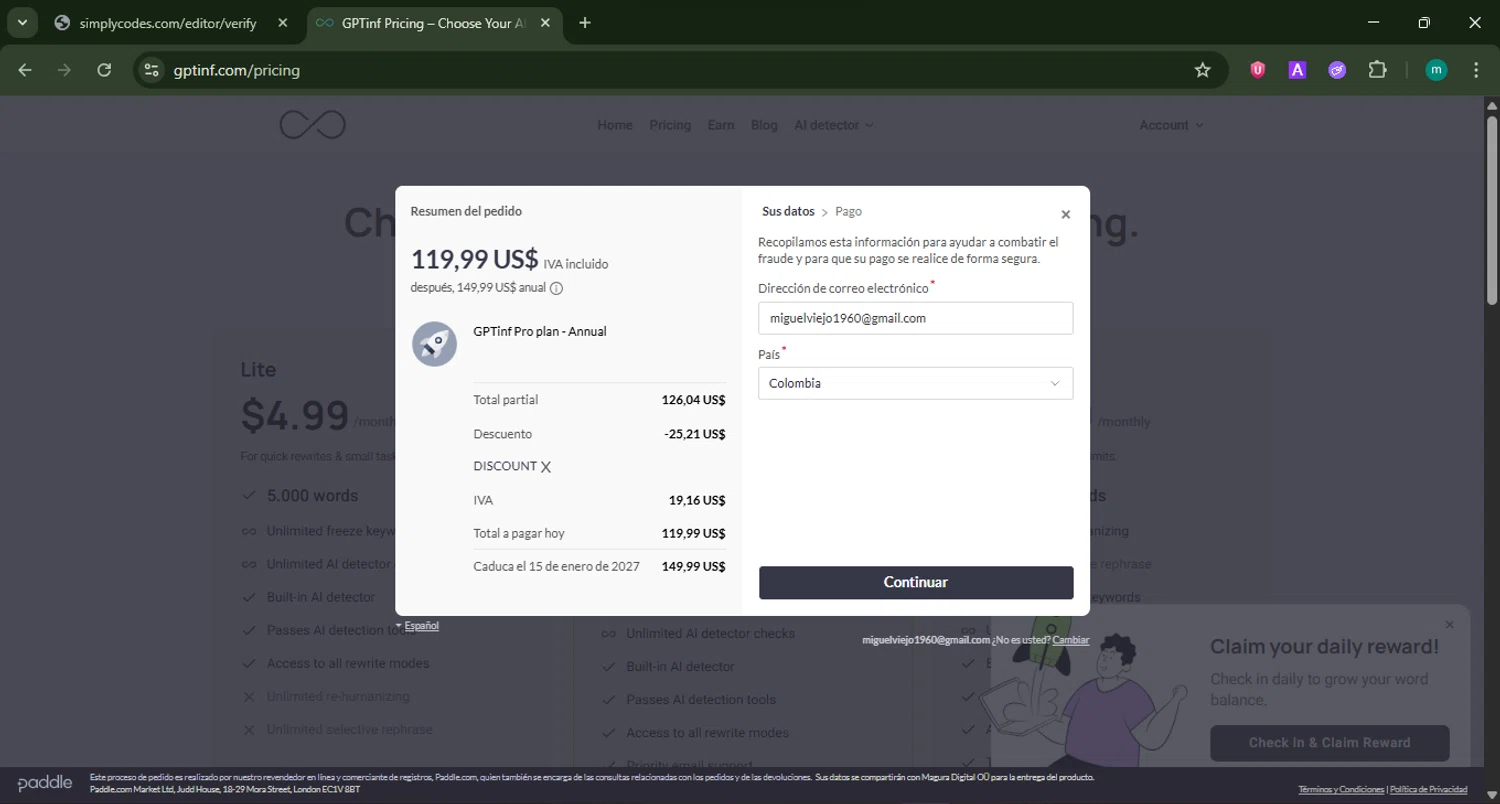
Task: Open the tab search dropdown arrow
Action: 21,23
